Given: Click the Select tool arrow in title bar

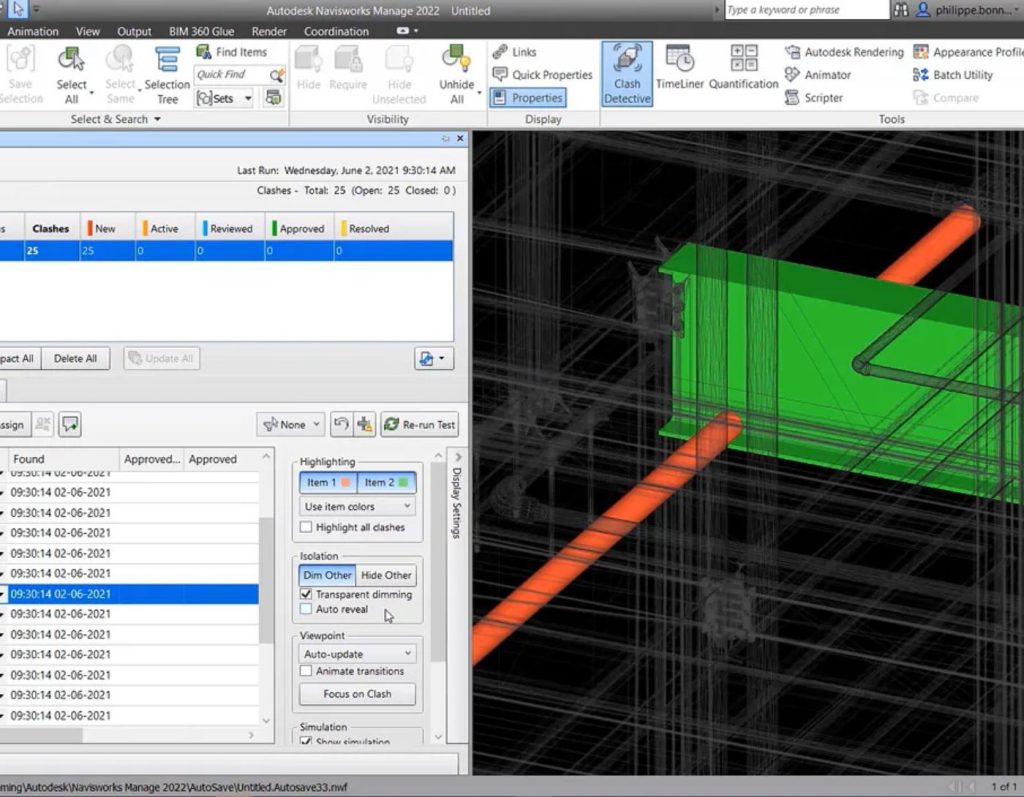Looking at the screenshot, I should (18, 9).
